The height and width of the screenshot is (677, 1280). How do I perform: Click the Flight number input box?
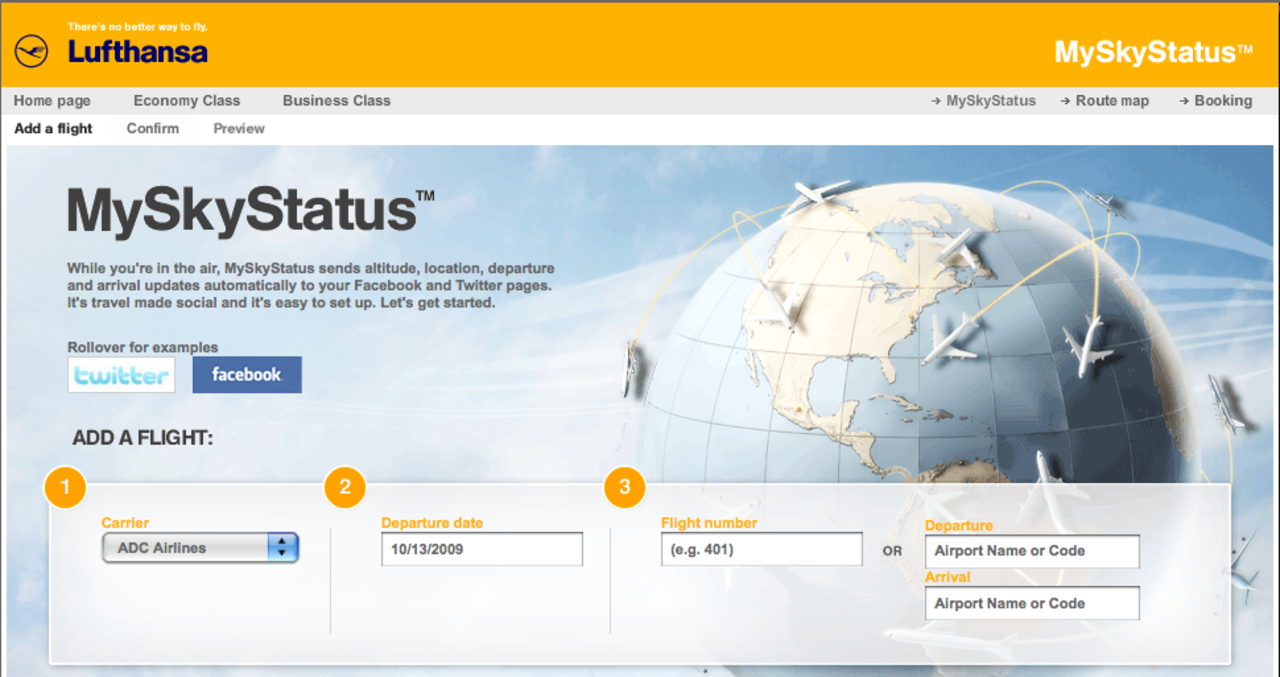761,548
